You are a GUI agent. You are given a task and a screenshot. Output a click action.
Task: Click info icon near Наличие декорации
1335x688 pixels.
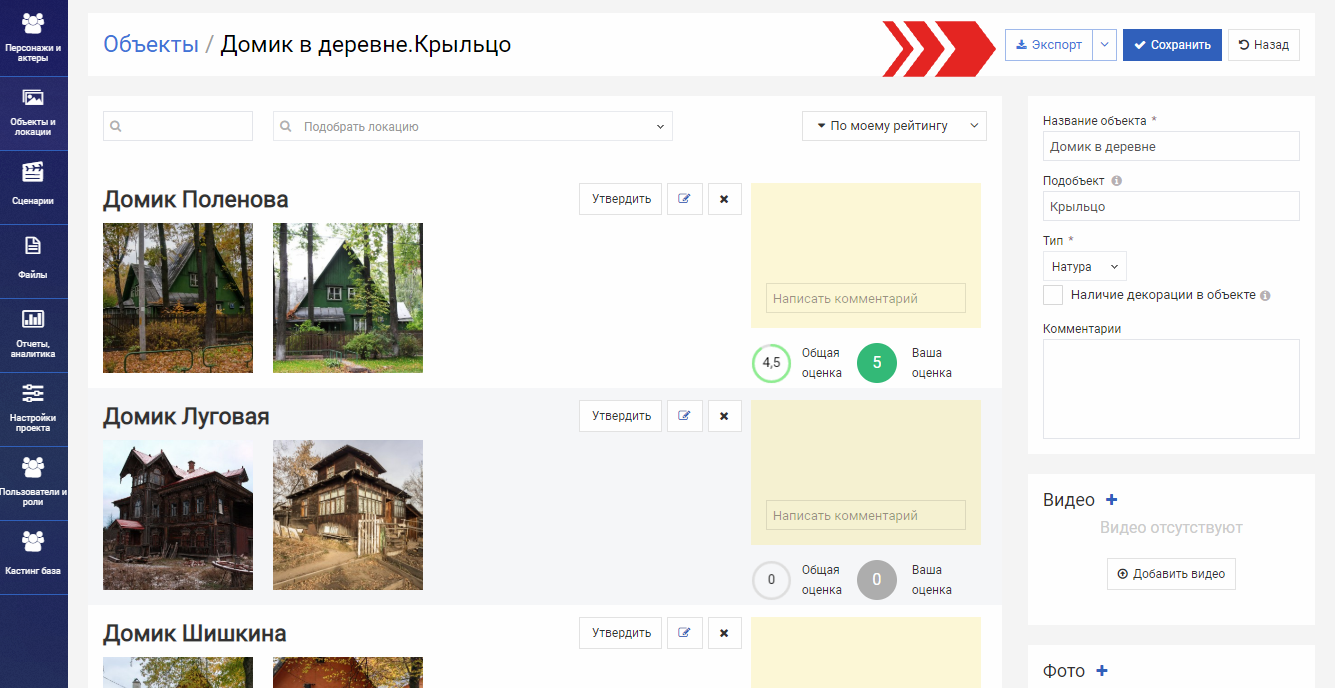(x=1265, y=296)
